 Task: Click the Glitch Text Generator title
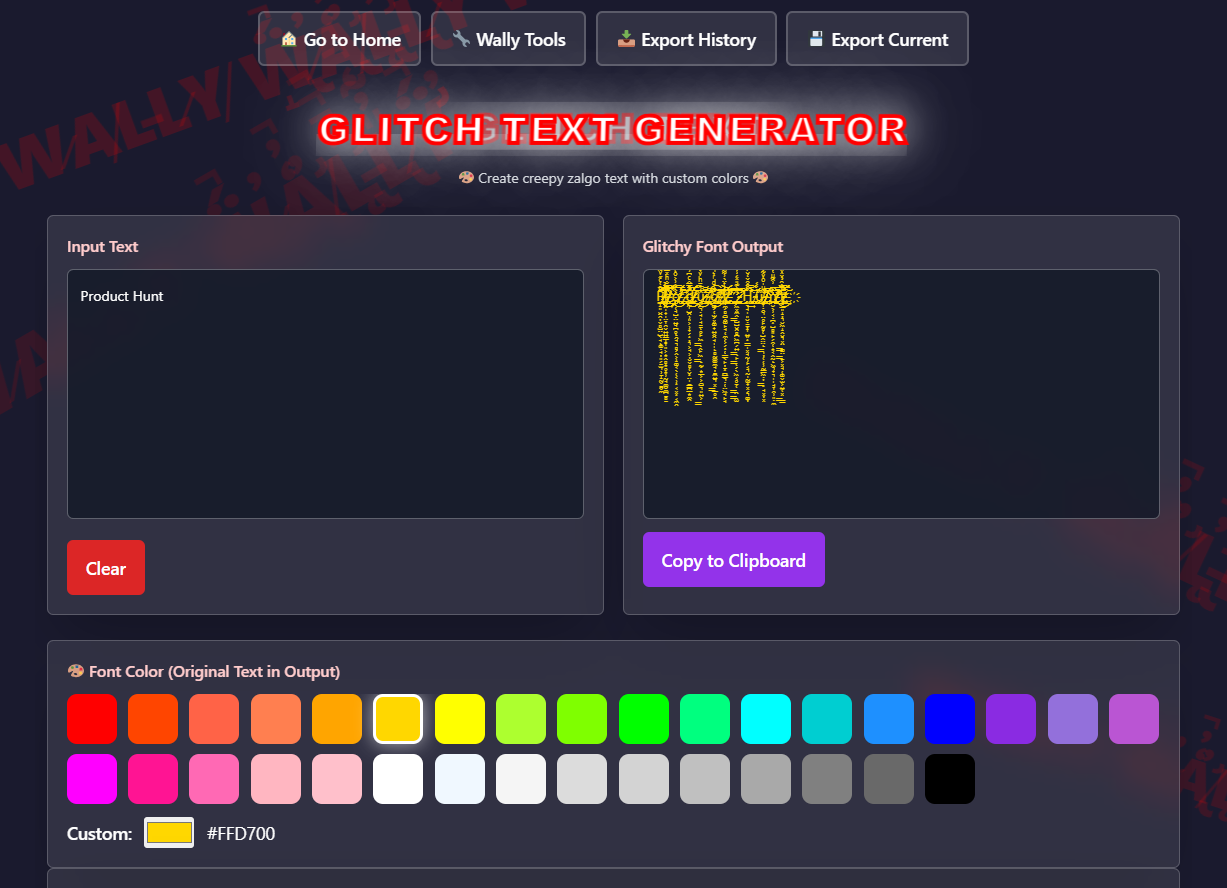coord(613,130)
